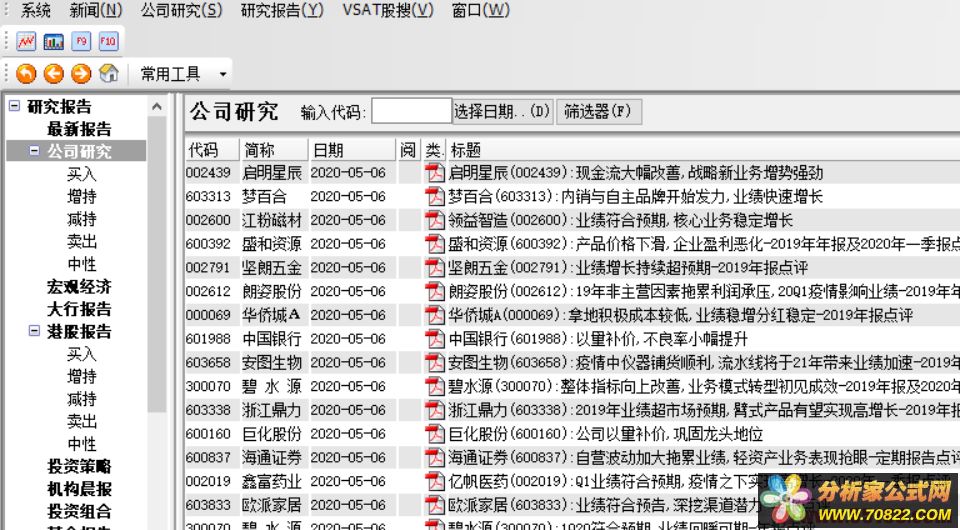Select 增持 under 港股报告
The height and width of the screenshot is (530, 960).
(81, 376)
